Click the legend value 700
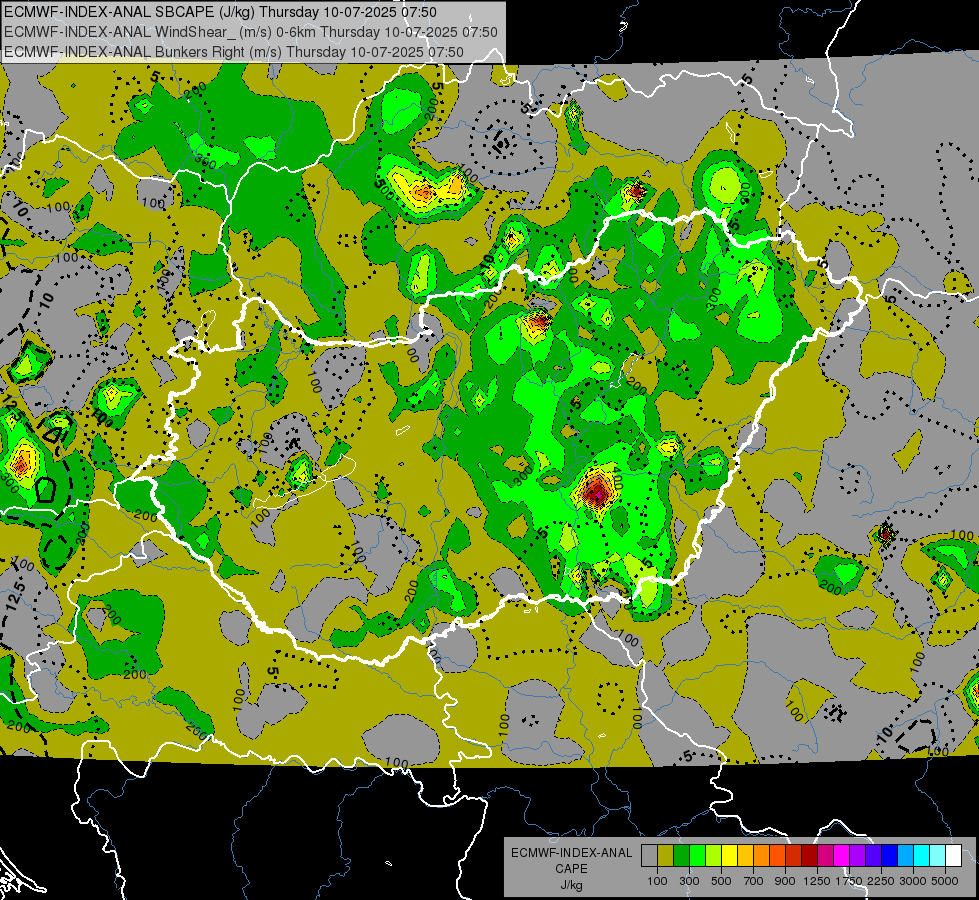Screen dimensions: 979x900 (754, 881)
